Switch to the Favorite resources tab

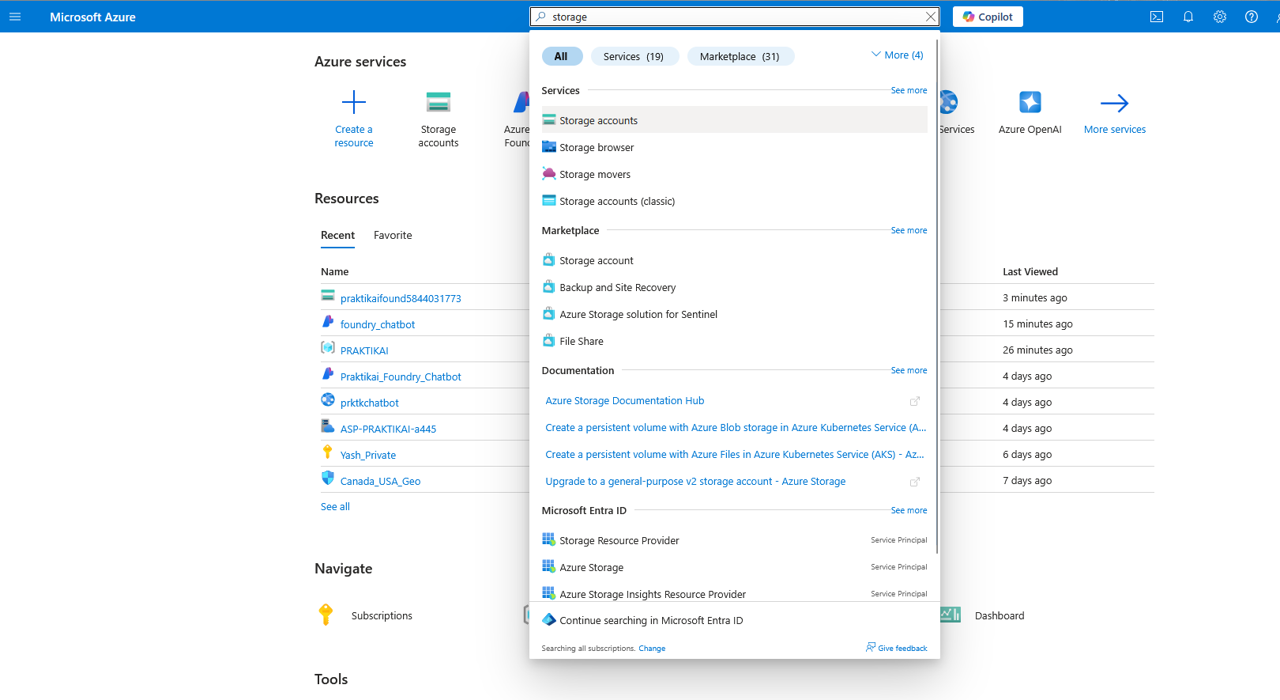click(x=392, y=235)
